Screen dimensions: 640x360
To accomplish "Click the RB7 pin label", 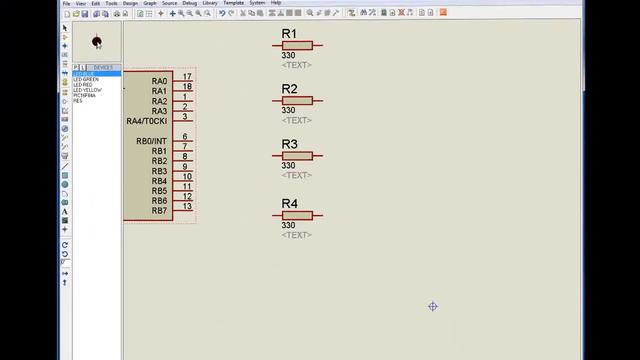I will [x=159, y=211].
